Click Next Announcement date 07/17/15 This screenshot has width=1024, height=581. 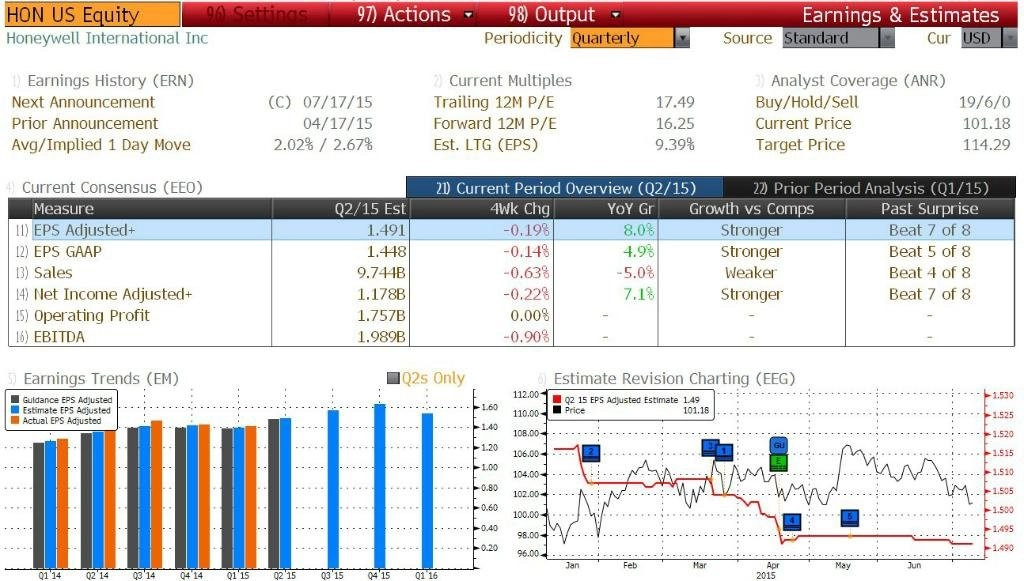pos(338,102)
